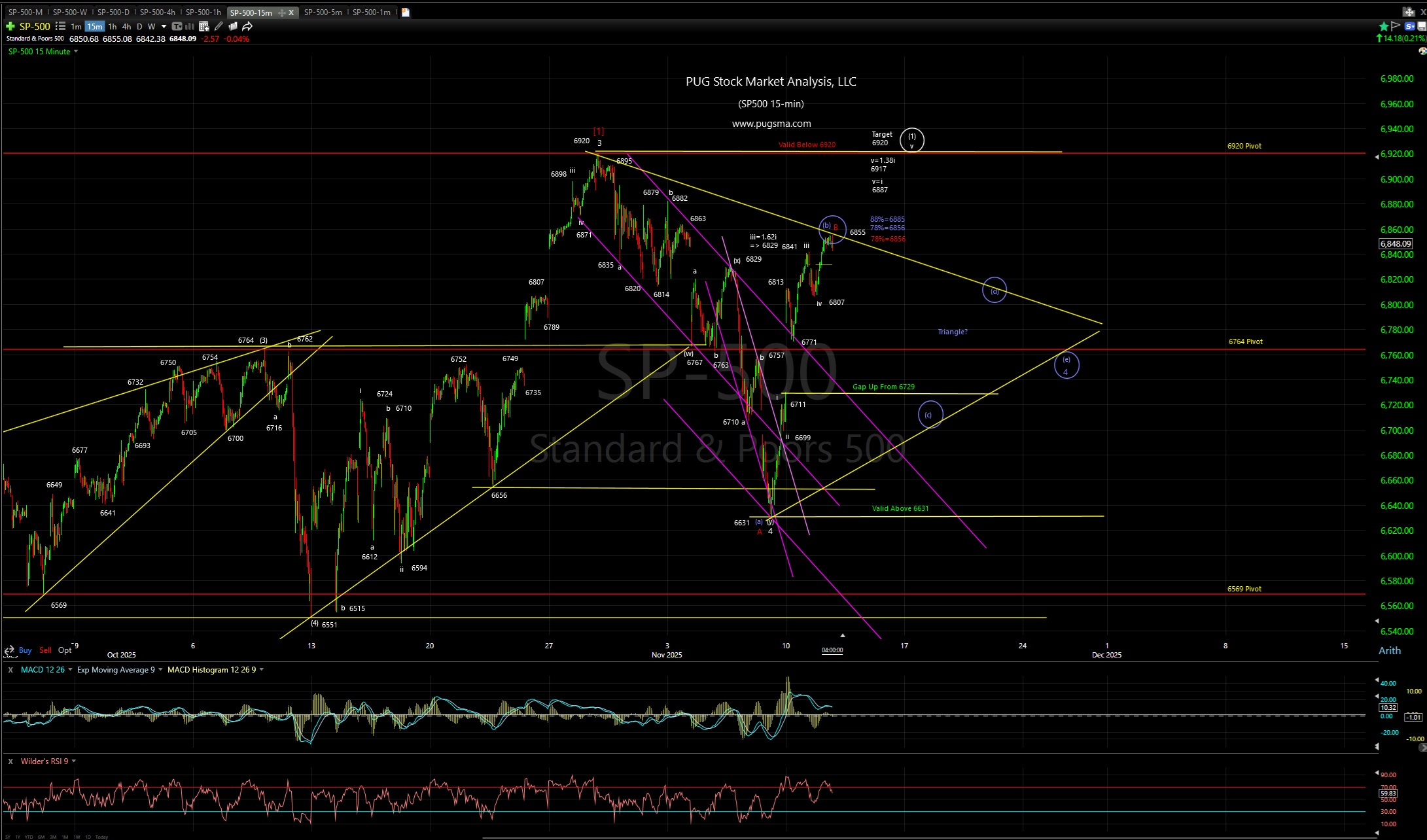Remove the MACD panel using its X control
The height and width of the screenshot is (840, 1427).
(10, 669)
